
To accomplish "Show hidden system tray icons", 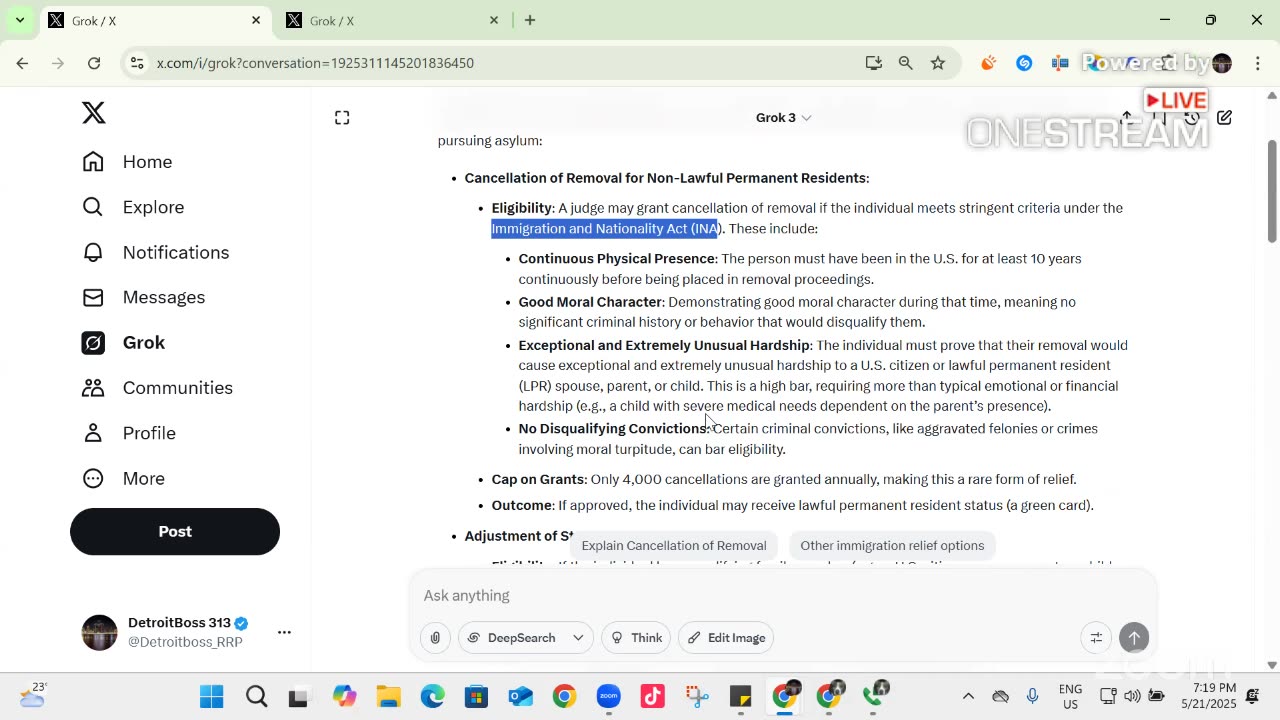I will [968, 697].
